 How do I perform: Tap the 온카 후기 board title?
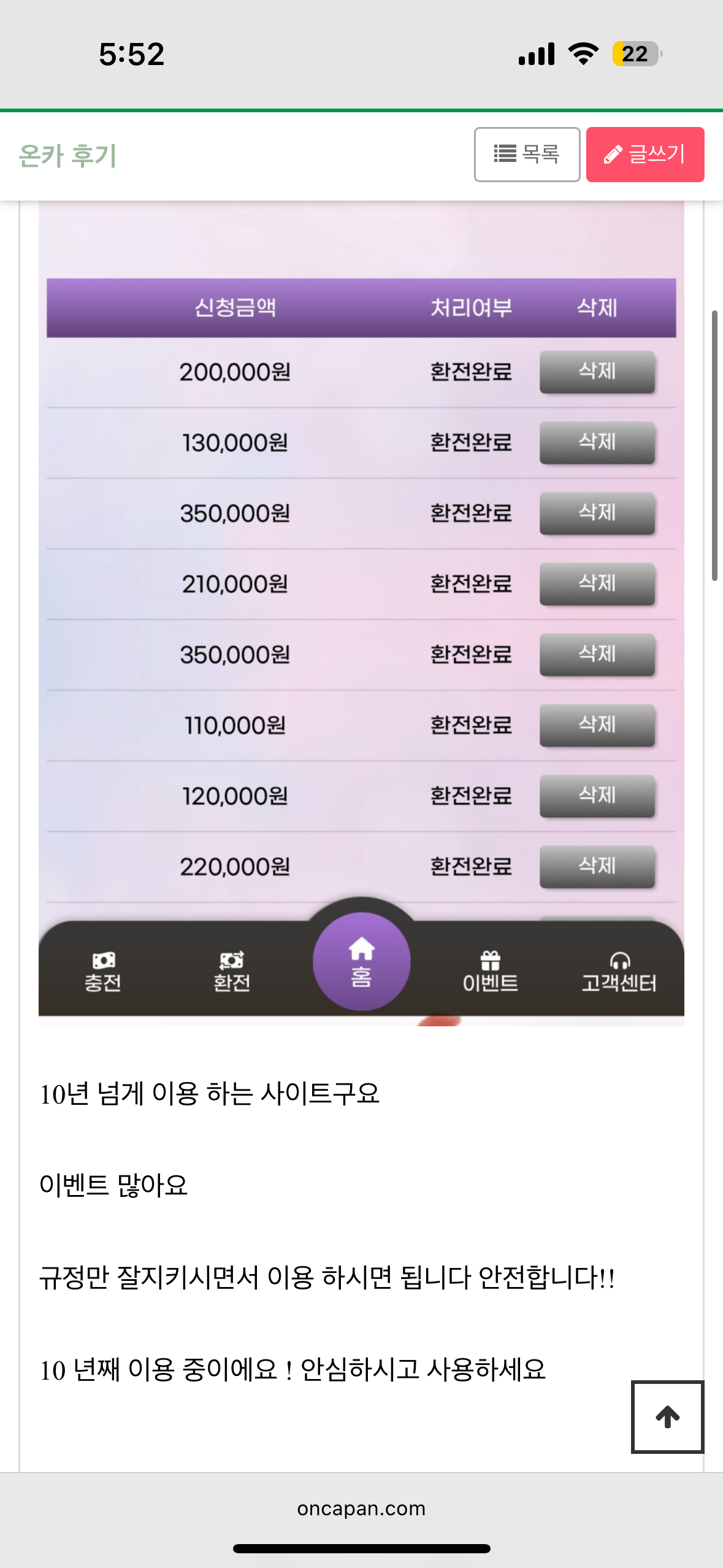(x=67, y=155)
